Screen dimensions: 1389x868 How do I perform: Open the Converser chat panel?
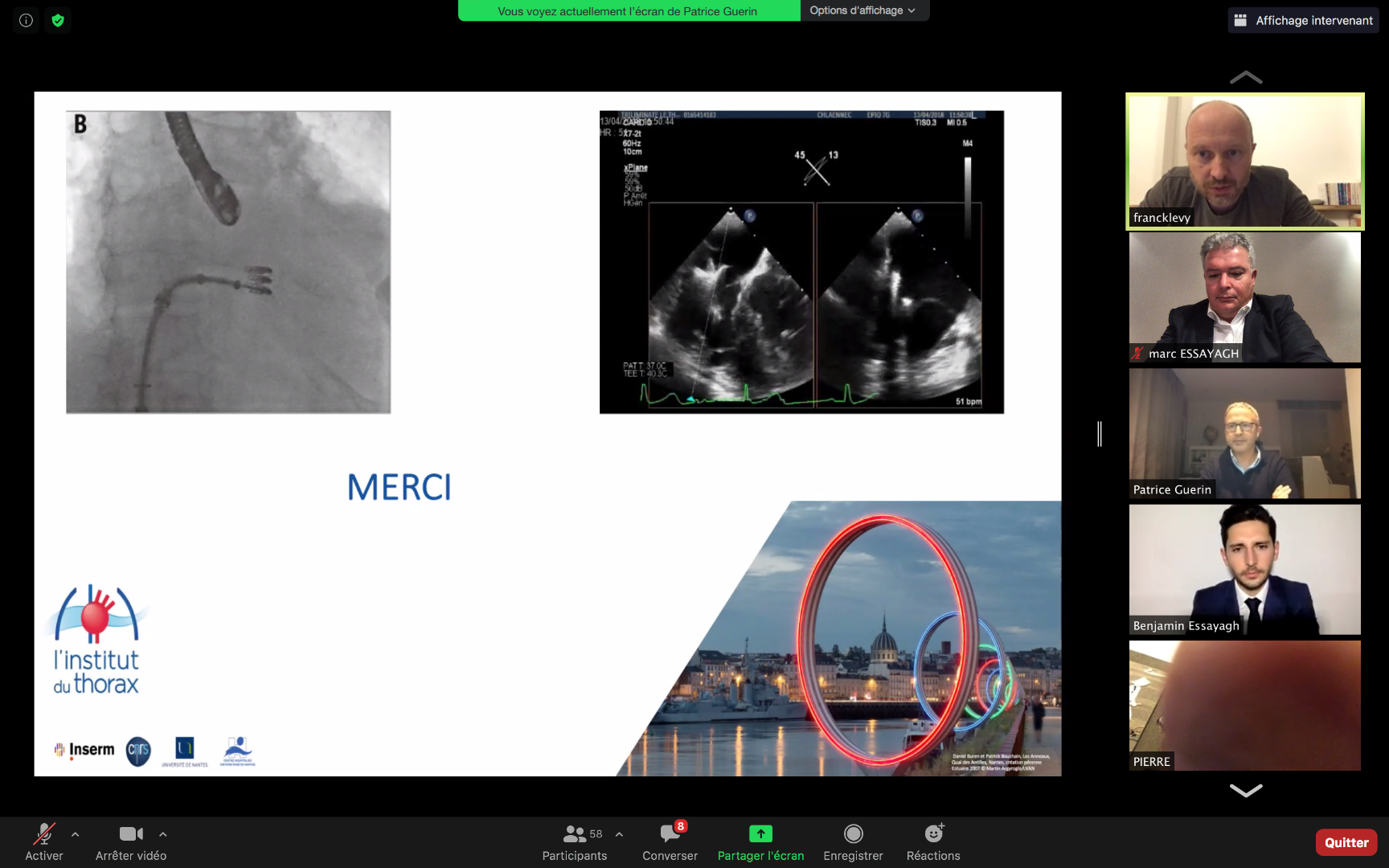tap(670, 841)
